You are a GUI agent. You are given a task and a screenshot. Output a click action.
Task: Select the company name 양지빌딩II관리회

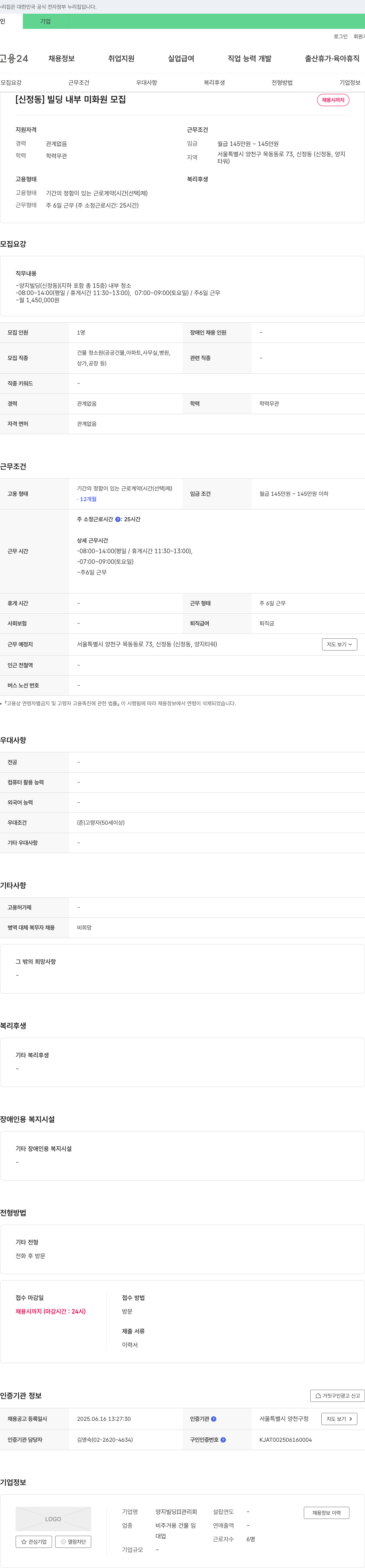(176, 1511)
